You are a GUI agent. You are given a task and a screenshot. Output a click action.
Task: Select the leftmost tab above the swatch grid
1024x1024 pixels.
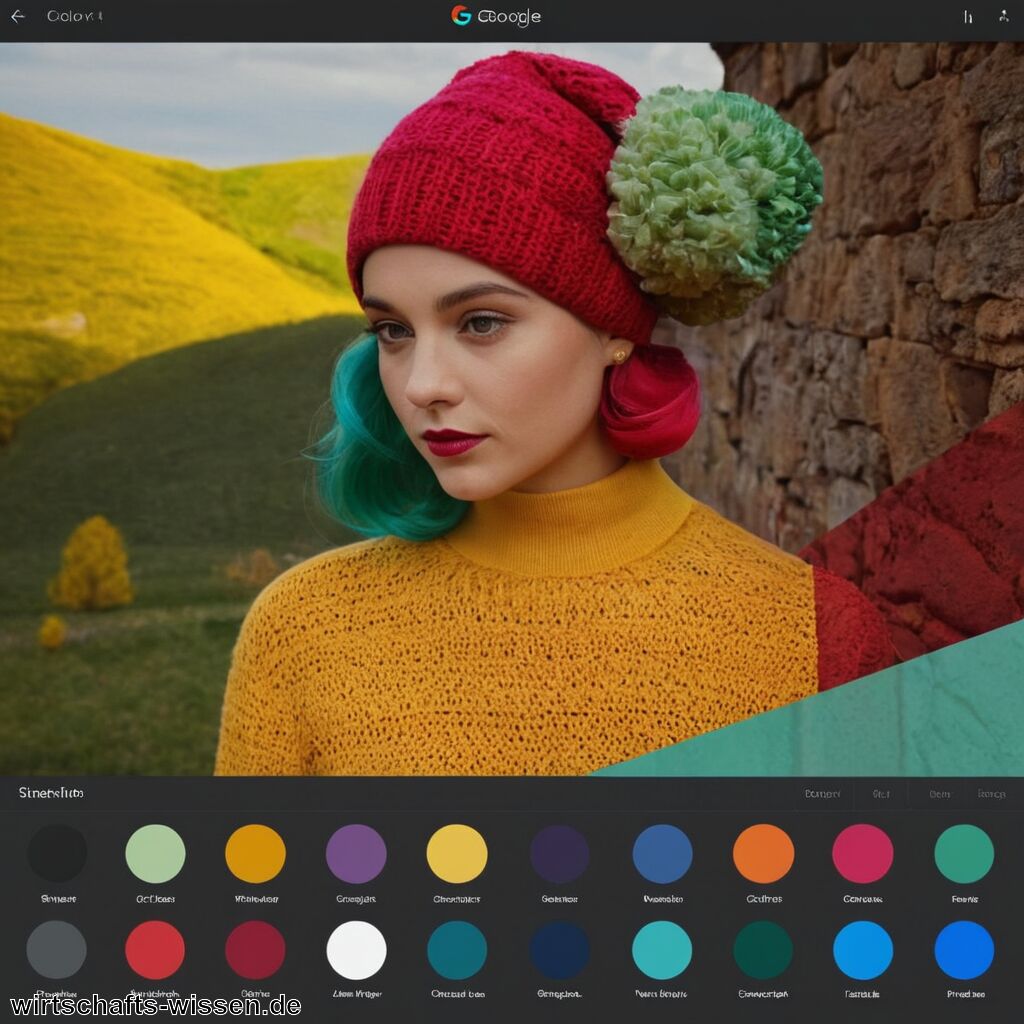(822, 794)
